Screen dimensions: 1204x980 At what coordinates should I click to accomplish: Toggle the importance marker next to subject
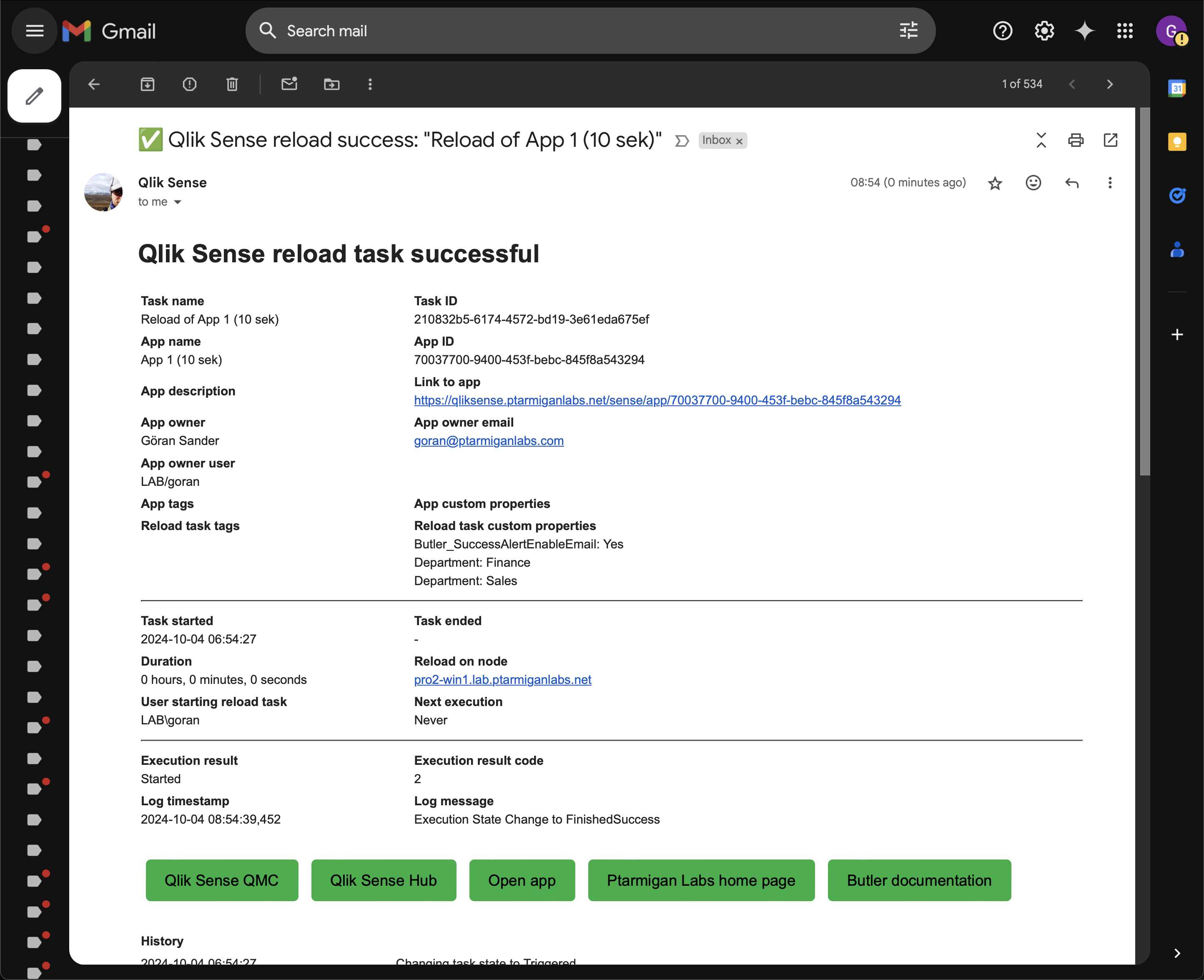682,141
